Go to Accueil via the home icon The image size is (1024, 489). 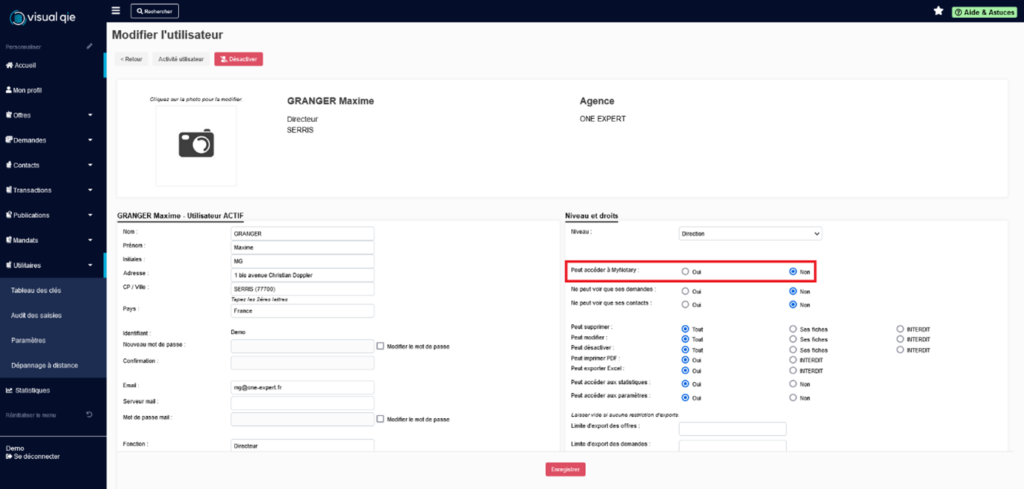click(9, 65)
